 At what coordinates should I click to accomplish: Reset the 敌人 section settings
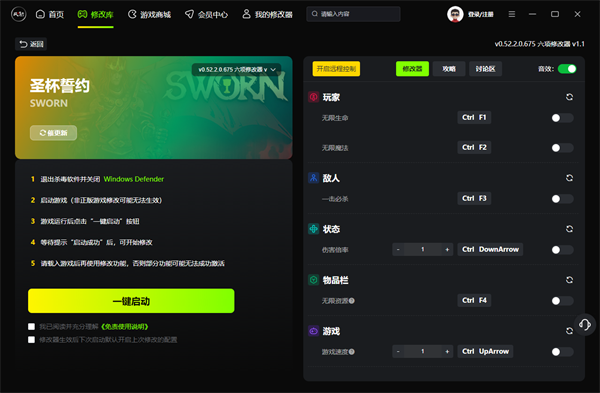coord(569,178)
